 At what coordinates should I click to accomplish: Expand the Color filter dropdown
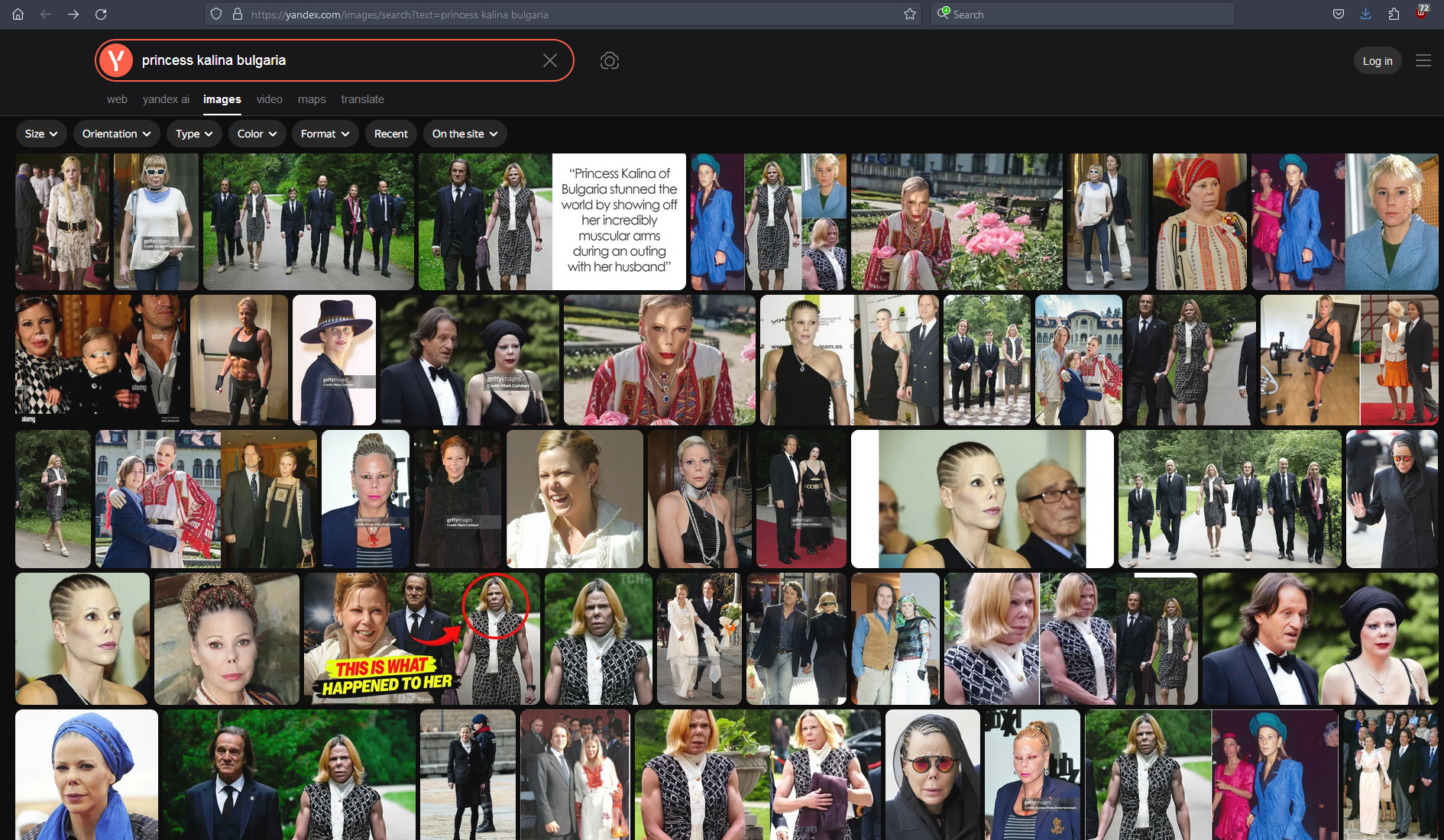[x=257, y=134]
